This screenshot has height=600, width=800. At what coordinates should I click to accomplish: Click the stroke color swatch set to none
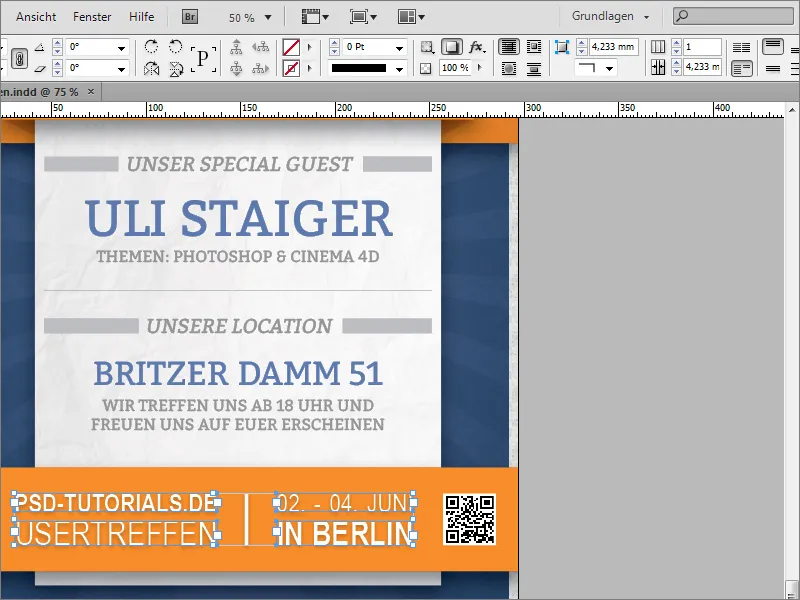291,68
